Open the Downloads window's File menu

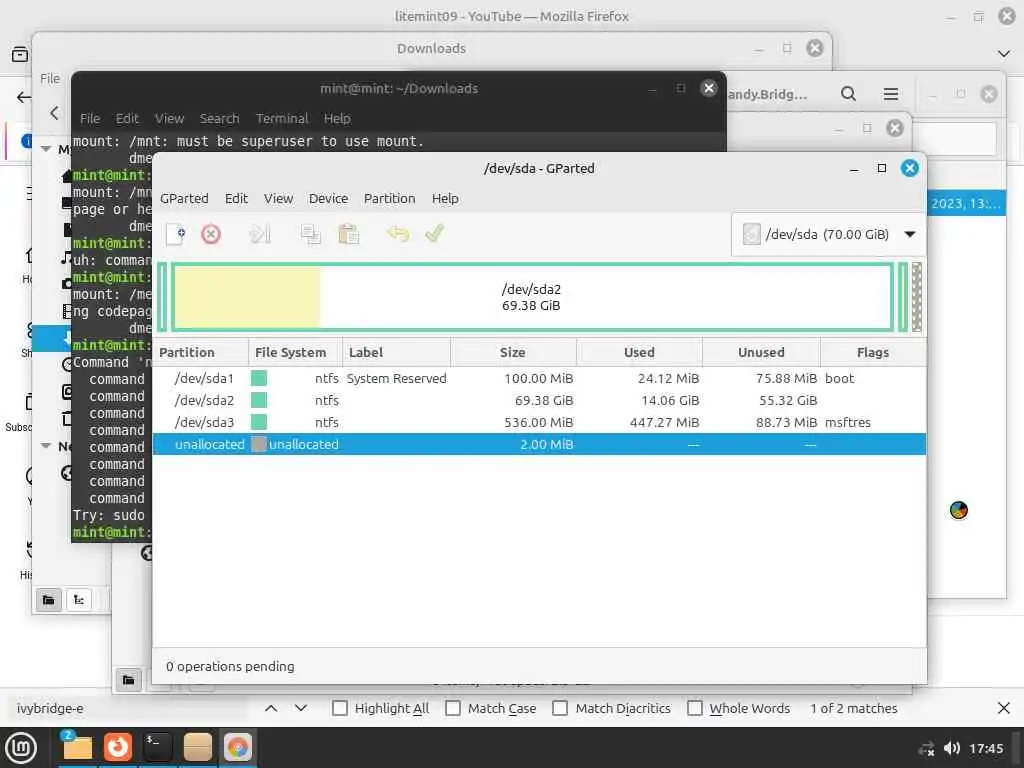[50, 78]
